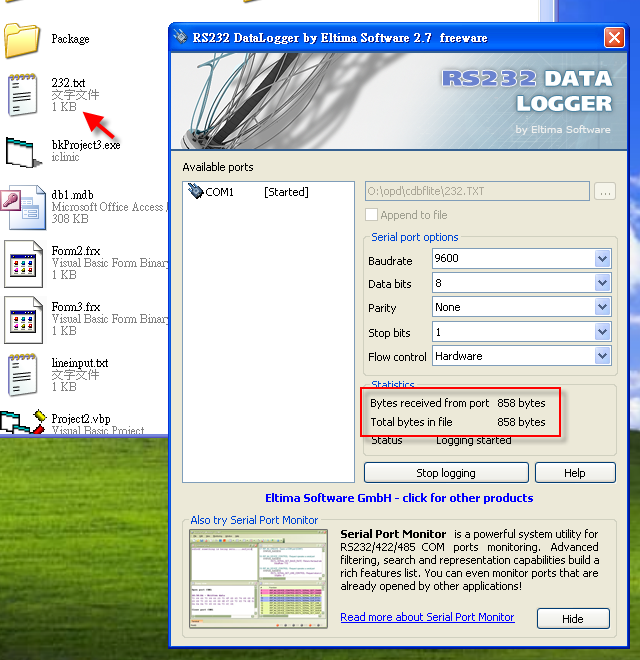
Task: Open Read more about Serial Port Monitor link
Action: click(x=427, y=617)
